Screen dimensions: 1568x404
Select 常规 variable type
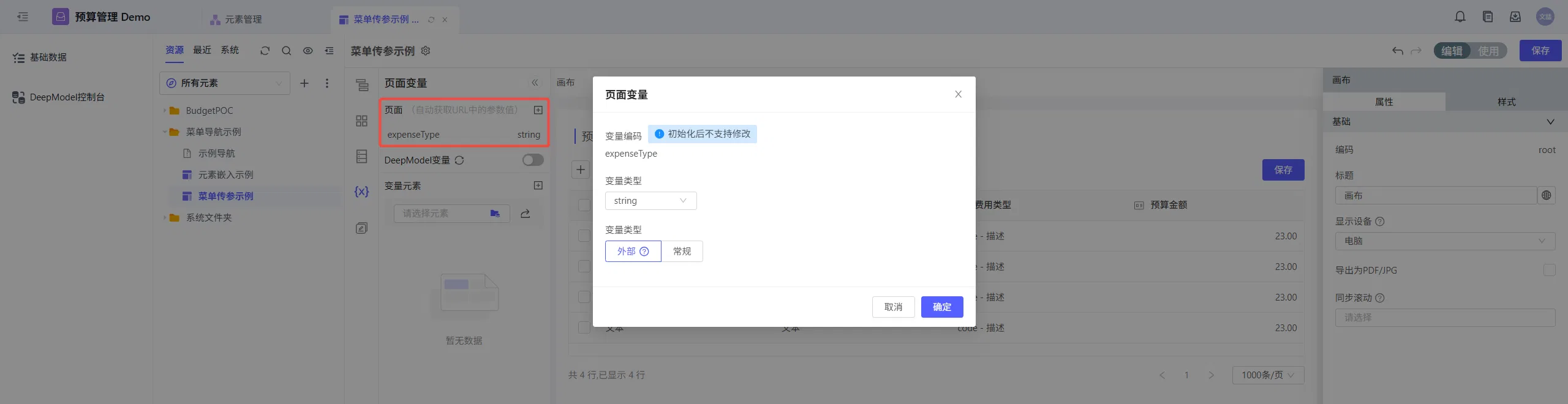(x=682, y=252)
